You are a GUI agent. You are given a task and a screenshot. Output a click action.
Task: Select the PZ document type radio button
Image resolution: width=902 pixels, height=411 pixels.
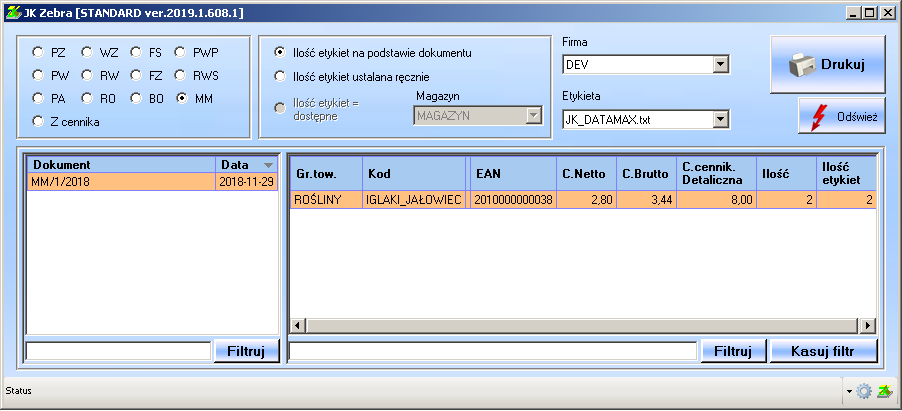pyautogui.click(x=38, y=52)
